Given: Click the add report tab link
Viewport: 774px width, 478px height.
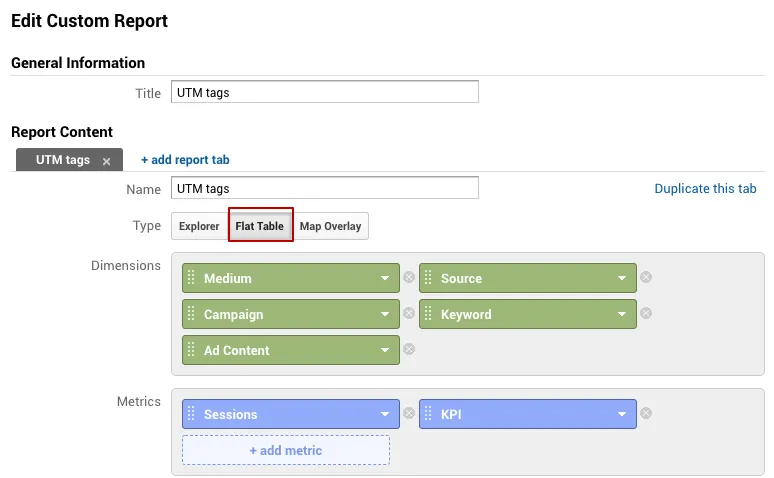Looking at the screenshot, I should [185, 160].
